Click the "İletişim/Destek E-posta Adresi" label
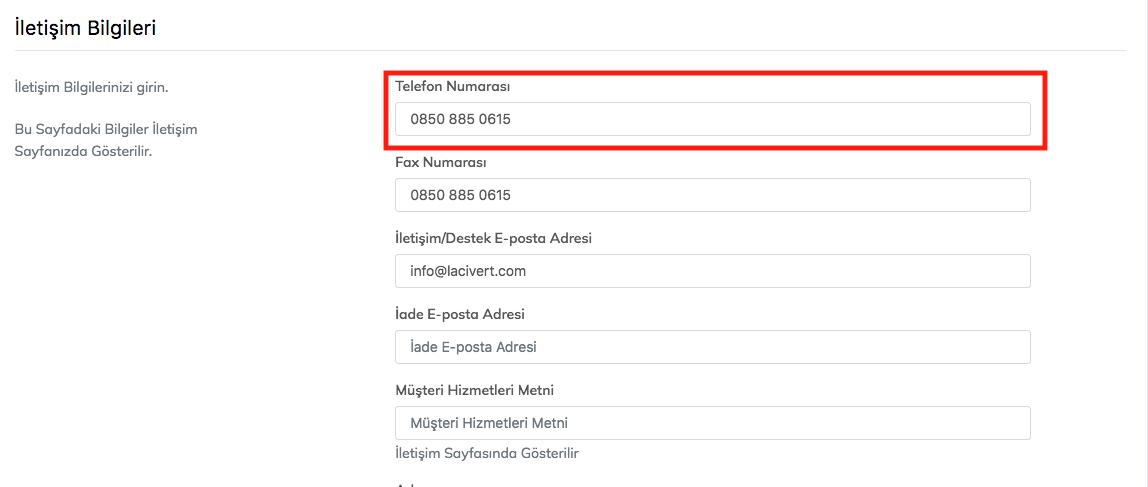Image resolution: width=1148 pixels, height=487 pixels. click(x=507, y=238)
